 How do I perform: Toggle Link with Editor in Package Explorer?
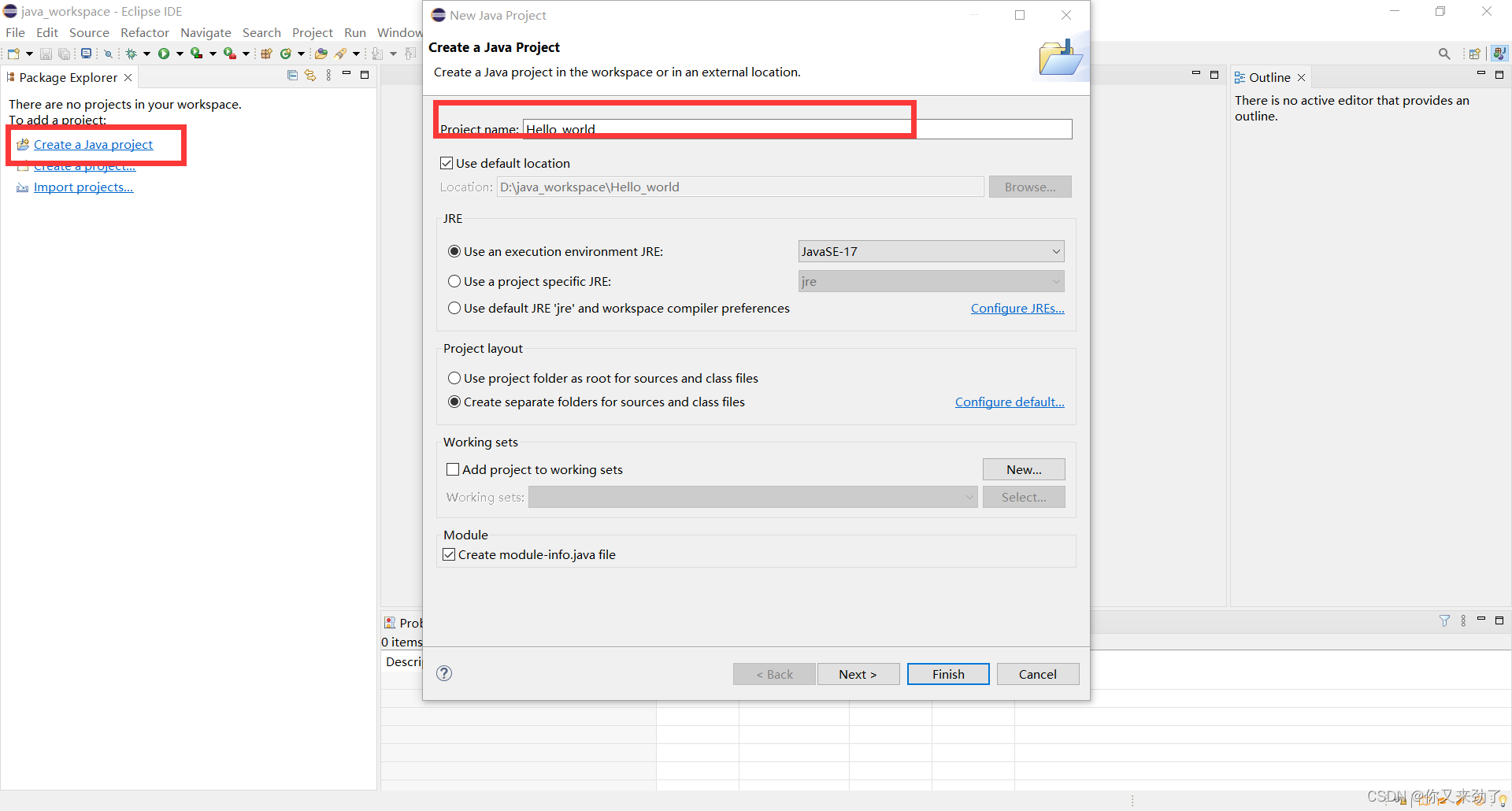(x=310, y=76)
